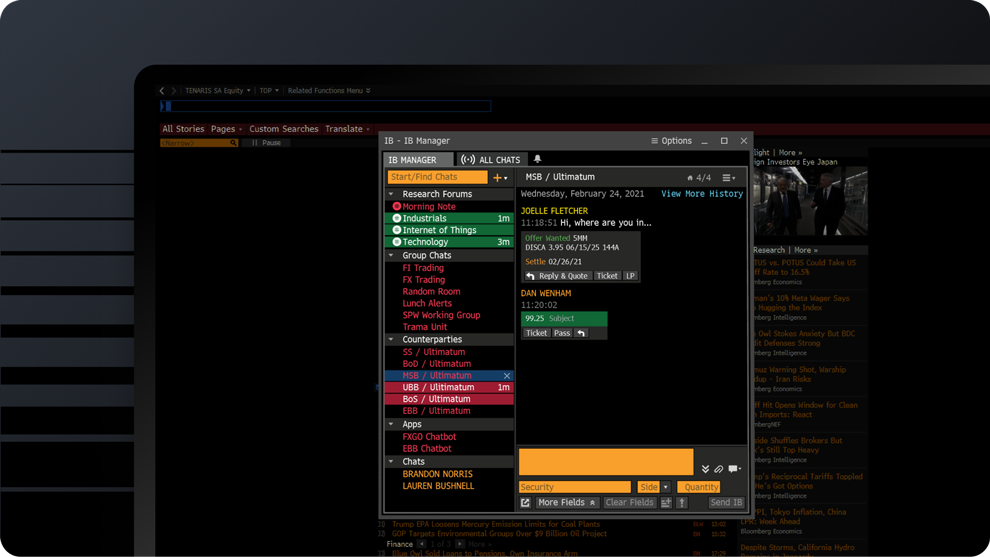Screen dimensions: 990x557
Task: Click the double-chevron expand icon beside message box
Action: pos(705,469)
